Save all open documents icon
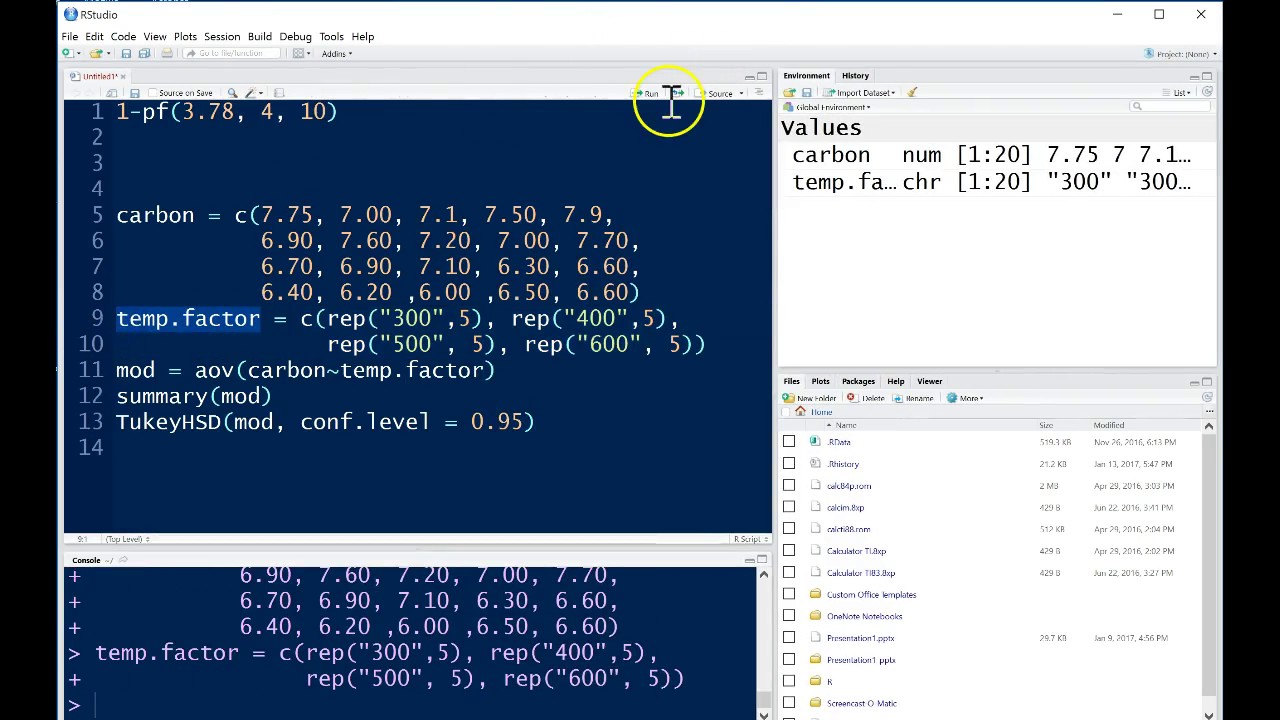The height and width of the screenshot is (720, 1280). point(144,54)
